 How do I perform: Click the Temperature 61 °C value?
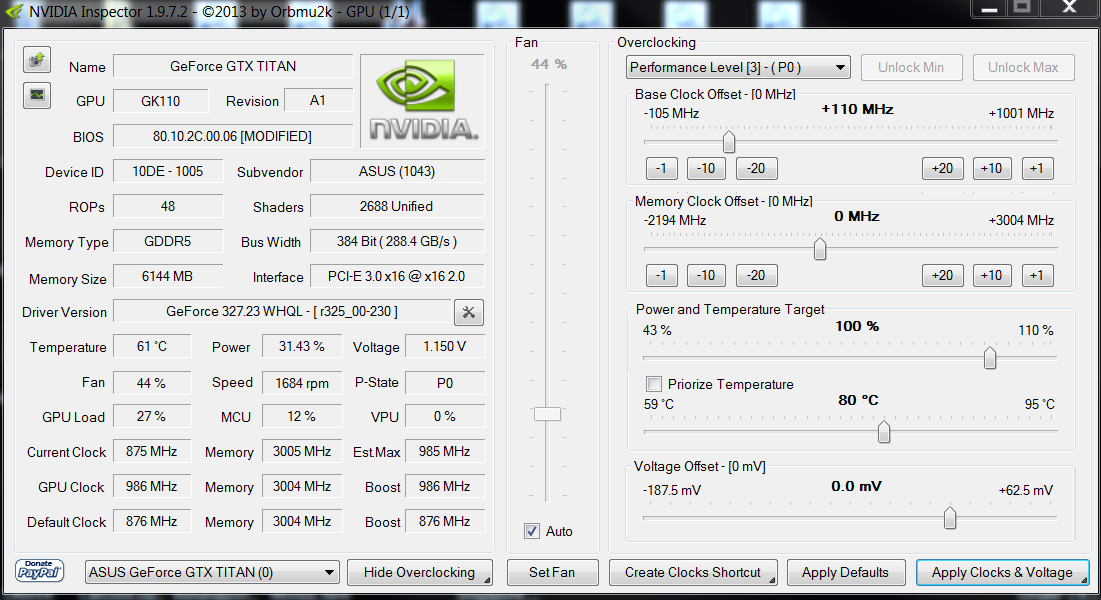pos(152,346)
